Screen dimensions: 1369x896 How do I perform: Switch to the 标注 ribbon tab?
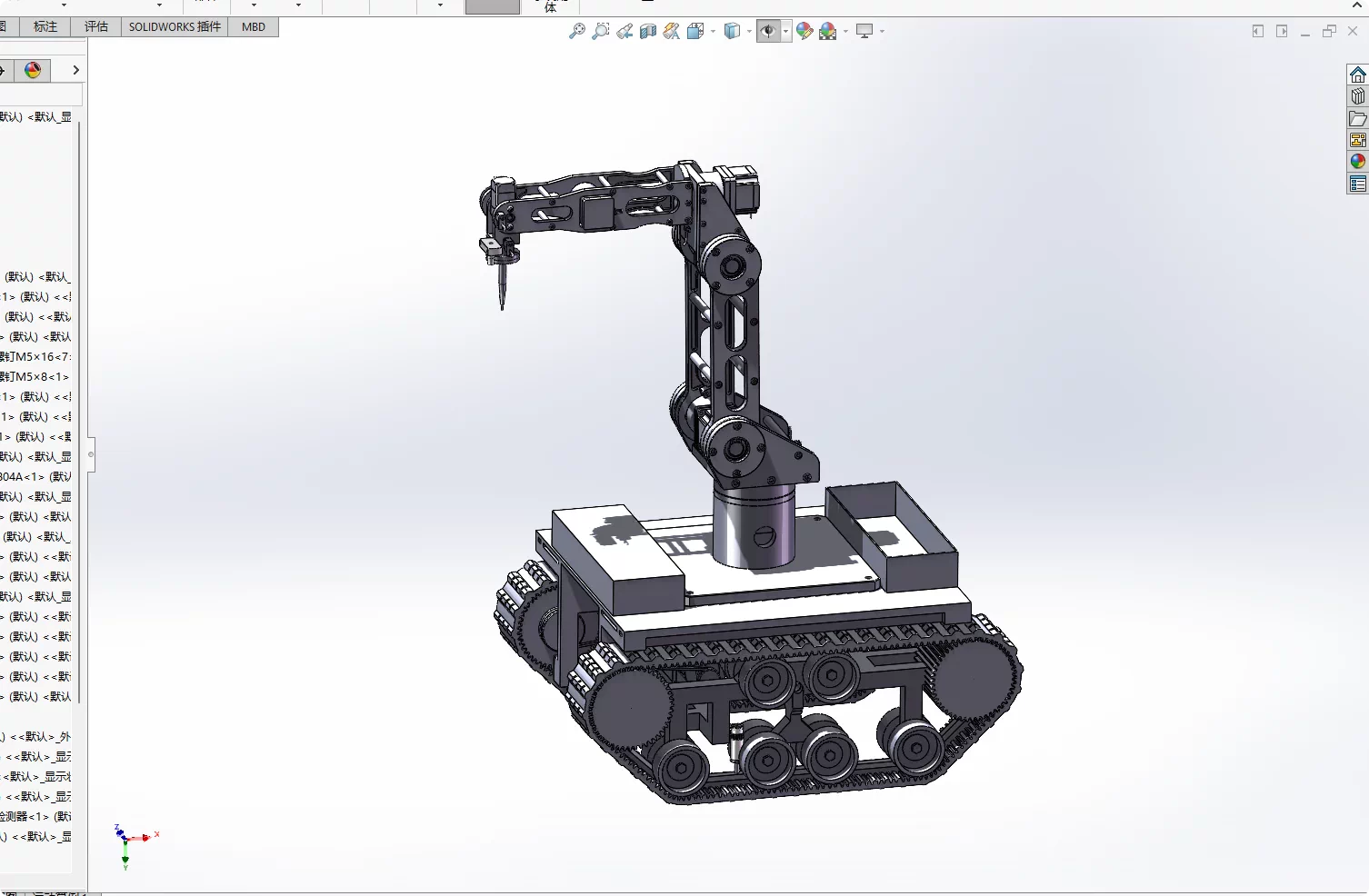[45, 26]
